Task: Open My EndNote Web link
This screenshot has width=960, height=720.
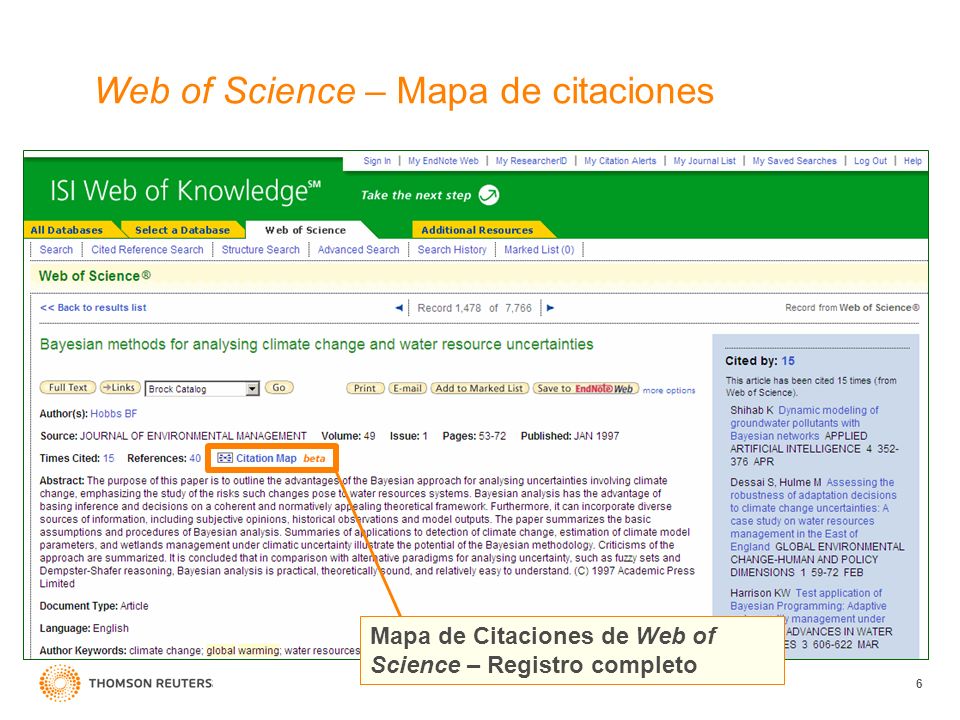Action: pyautogui.click(x=443, y=161)
